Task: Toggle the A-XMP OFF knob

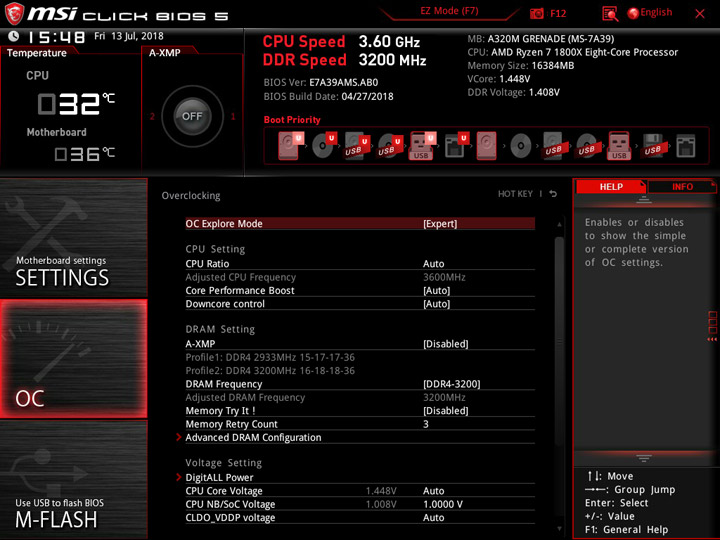Action: [x=192, y=116]
